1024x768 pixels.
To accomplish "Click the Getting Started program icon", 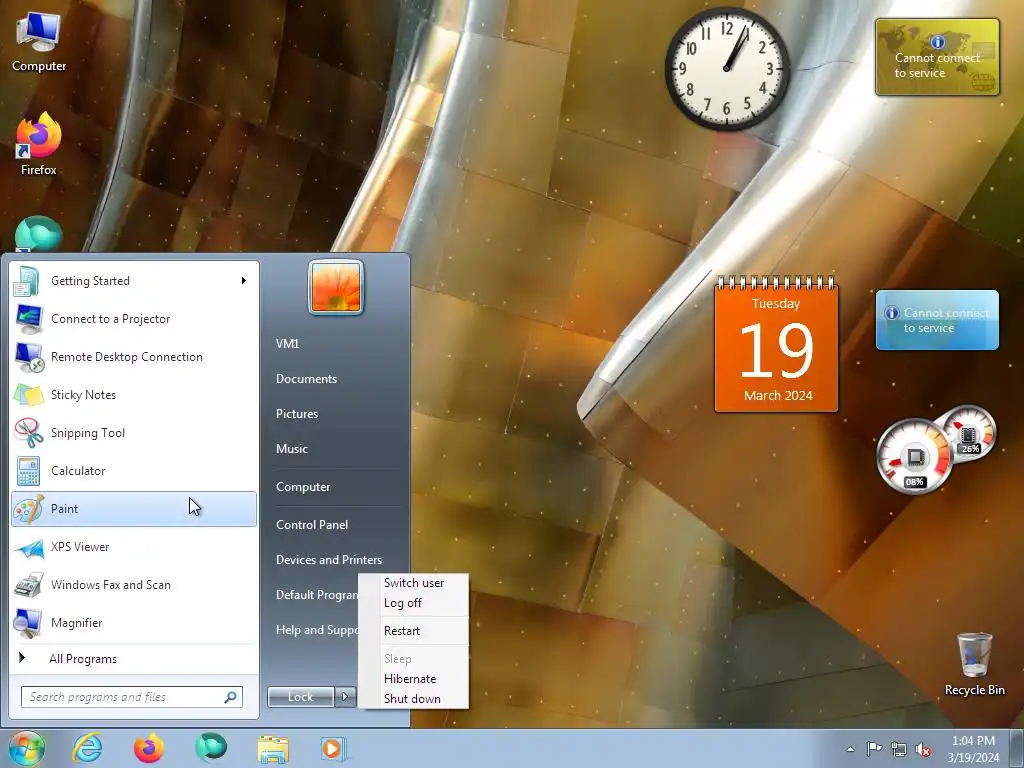I will click(27, 281).
